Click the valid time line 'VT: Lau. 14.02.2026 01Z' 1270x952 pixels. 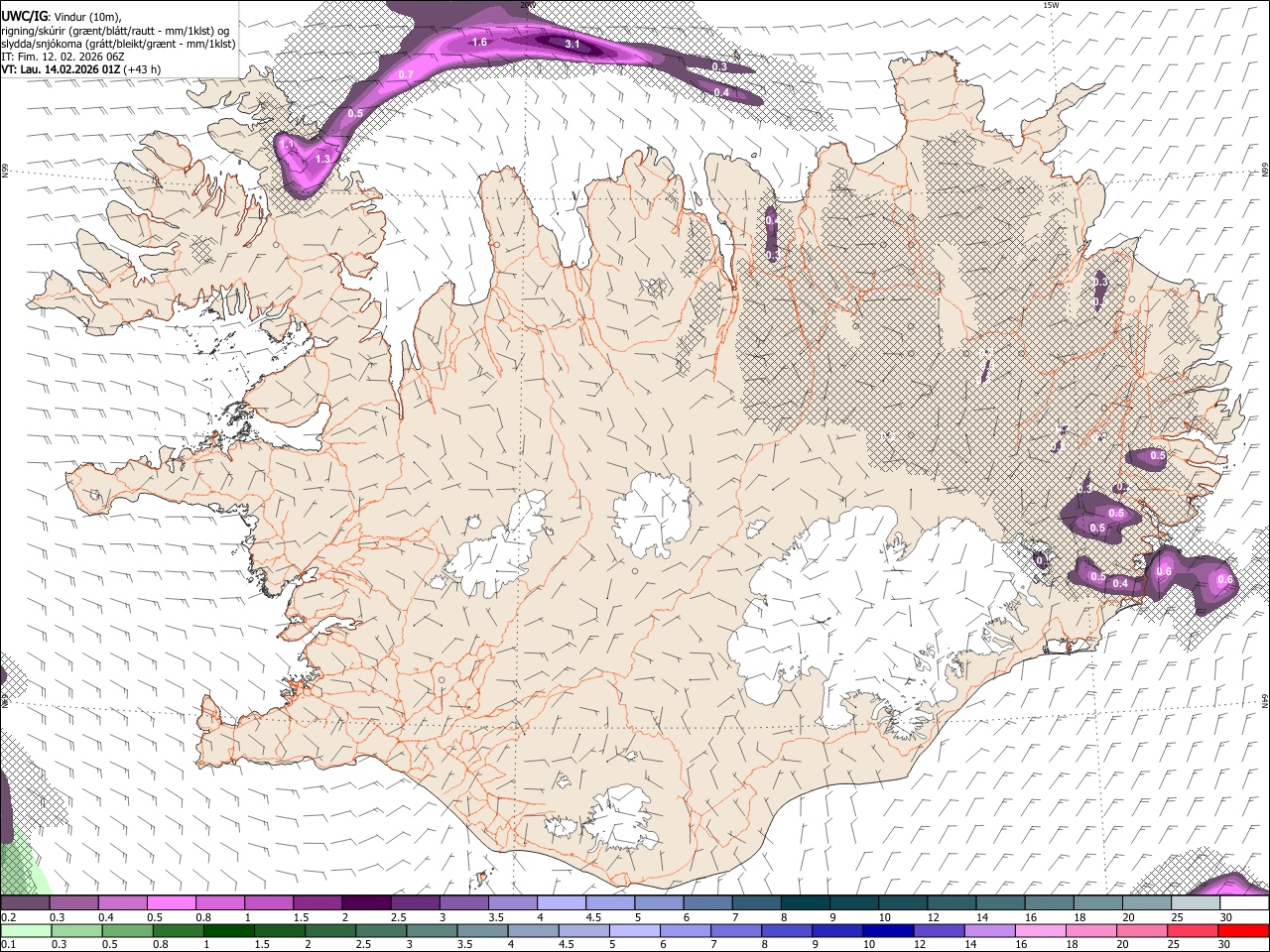click(63, 69)
